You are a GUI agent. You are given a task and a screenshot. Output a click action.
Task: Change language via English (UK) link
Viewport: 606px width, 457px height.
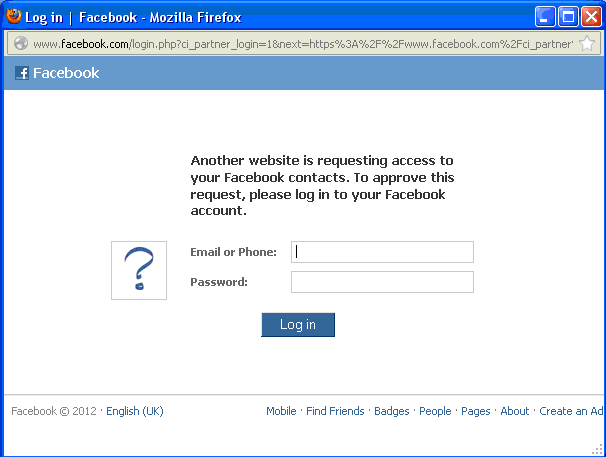coord(135,411)
